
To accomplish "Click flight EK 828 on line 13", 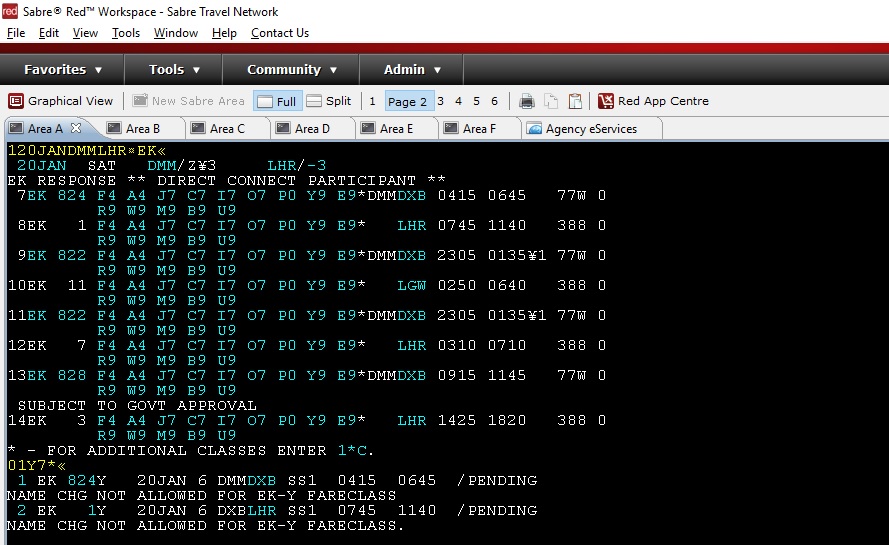I will (x=57, y=375).
